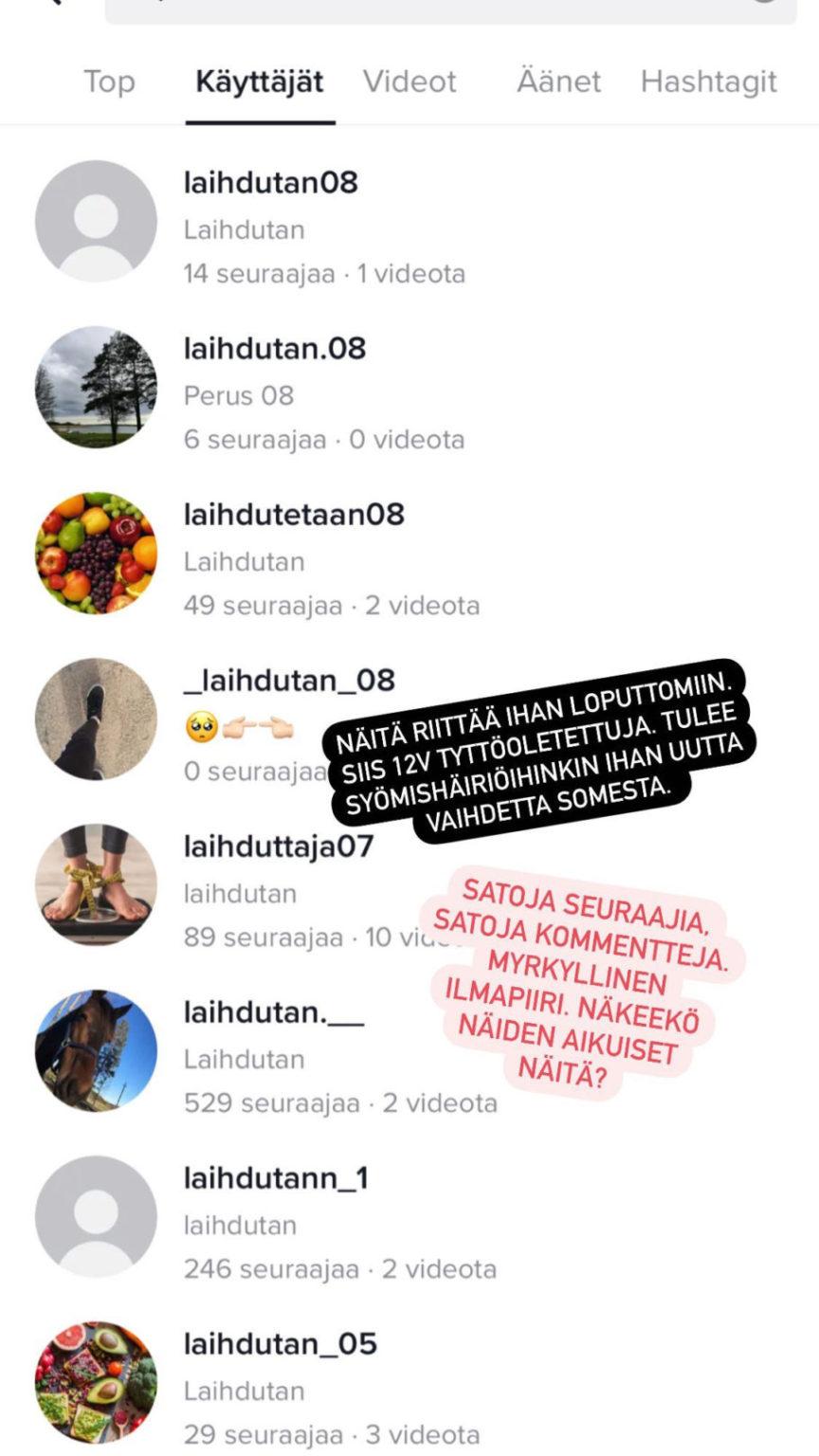Open the Hashtagit tab
Image resolution: width=819 pixels, height=1456 pixels.
(709, 82)
